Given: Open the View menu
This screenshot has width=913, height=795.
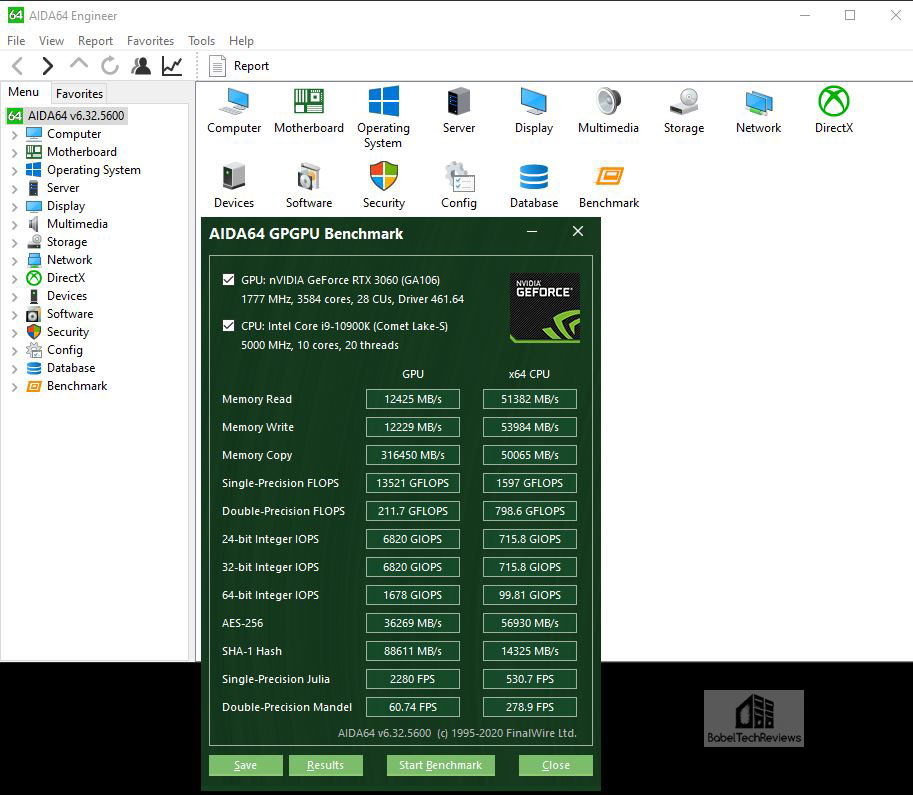Looking at the screenshot, I should click(x=51, y=41).
